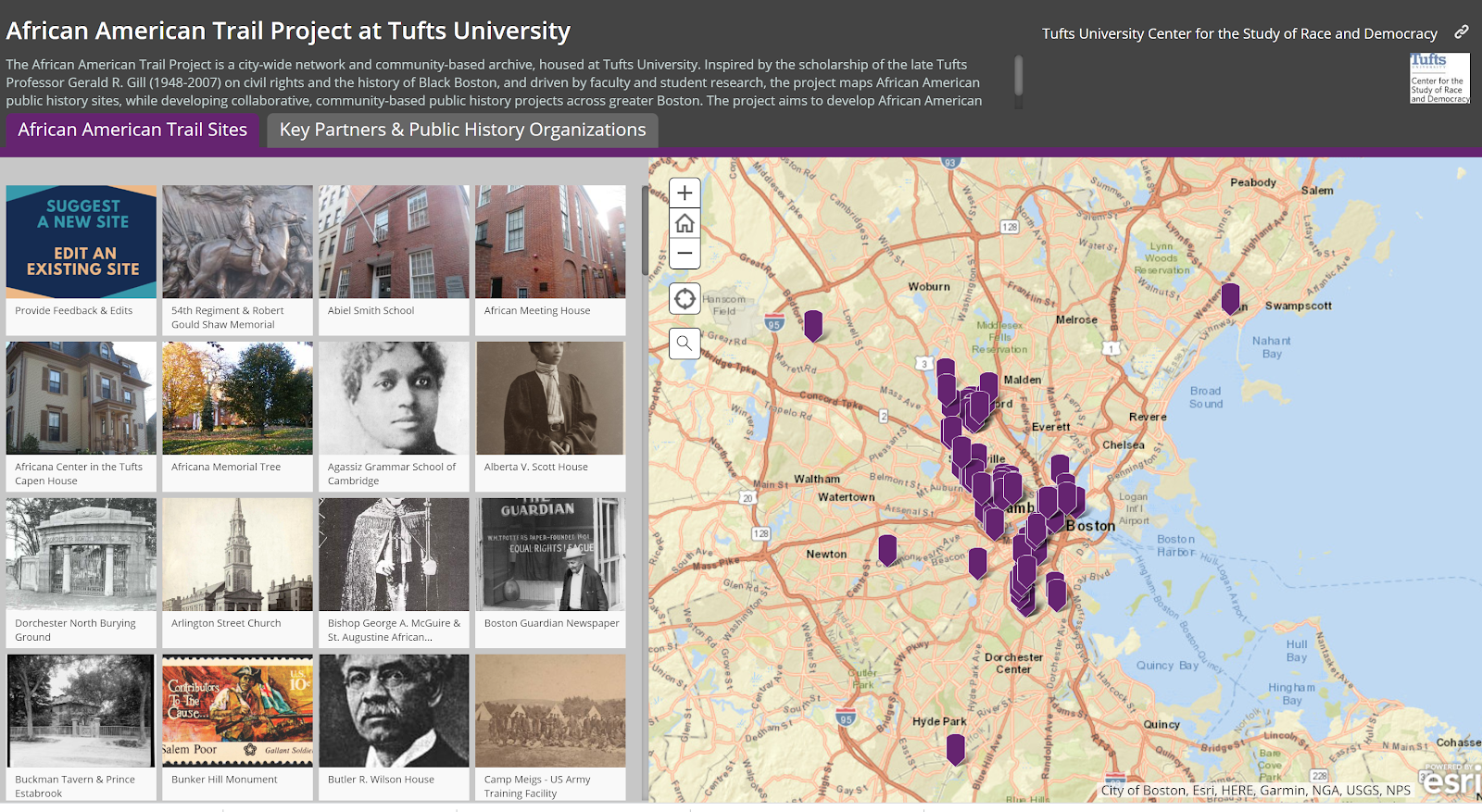
Task: Switch to African American Trail Sites tab
Action: point(132,130)
